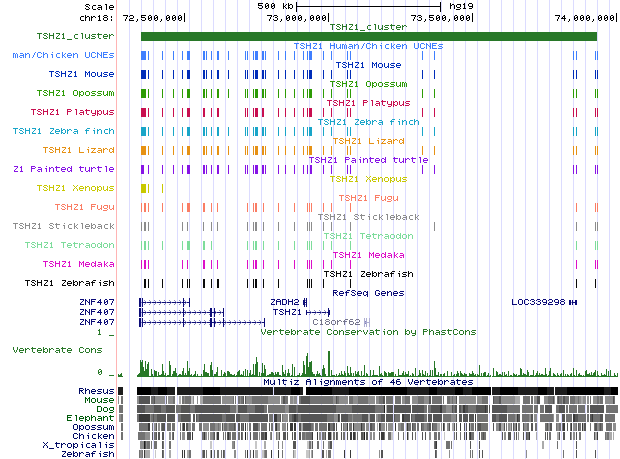Click the Vertebrate Cons side label
The width and height of the screenshot is (620, 459).
[x=56, y=350]
